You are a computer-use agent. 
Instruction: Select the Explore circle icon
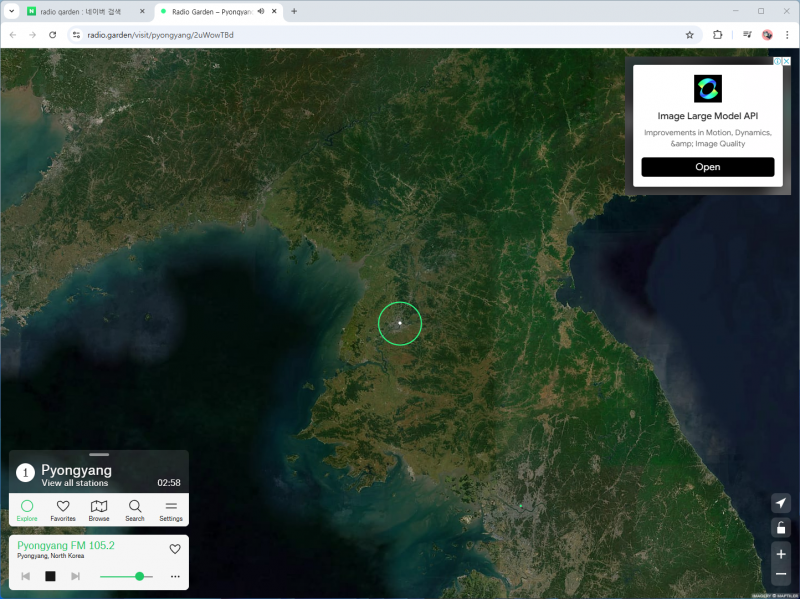tap(27, 510)
